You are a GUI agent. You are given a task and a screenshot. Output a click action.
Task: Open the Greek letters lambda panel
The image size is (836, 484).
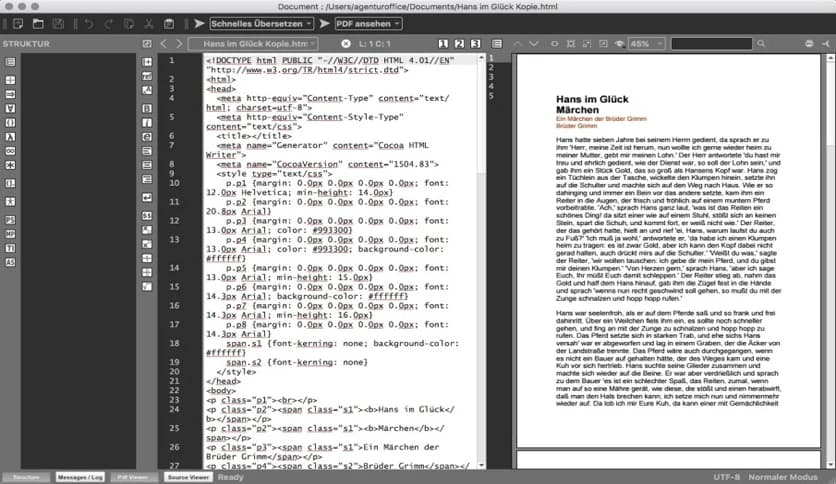click(x=10, y=137)
